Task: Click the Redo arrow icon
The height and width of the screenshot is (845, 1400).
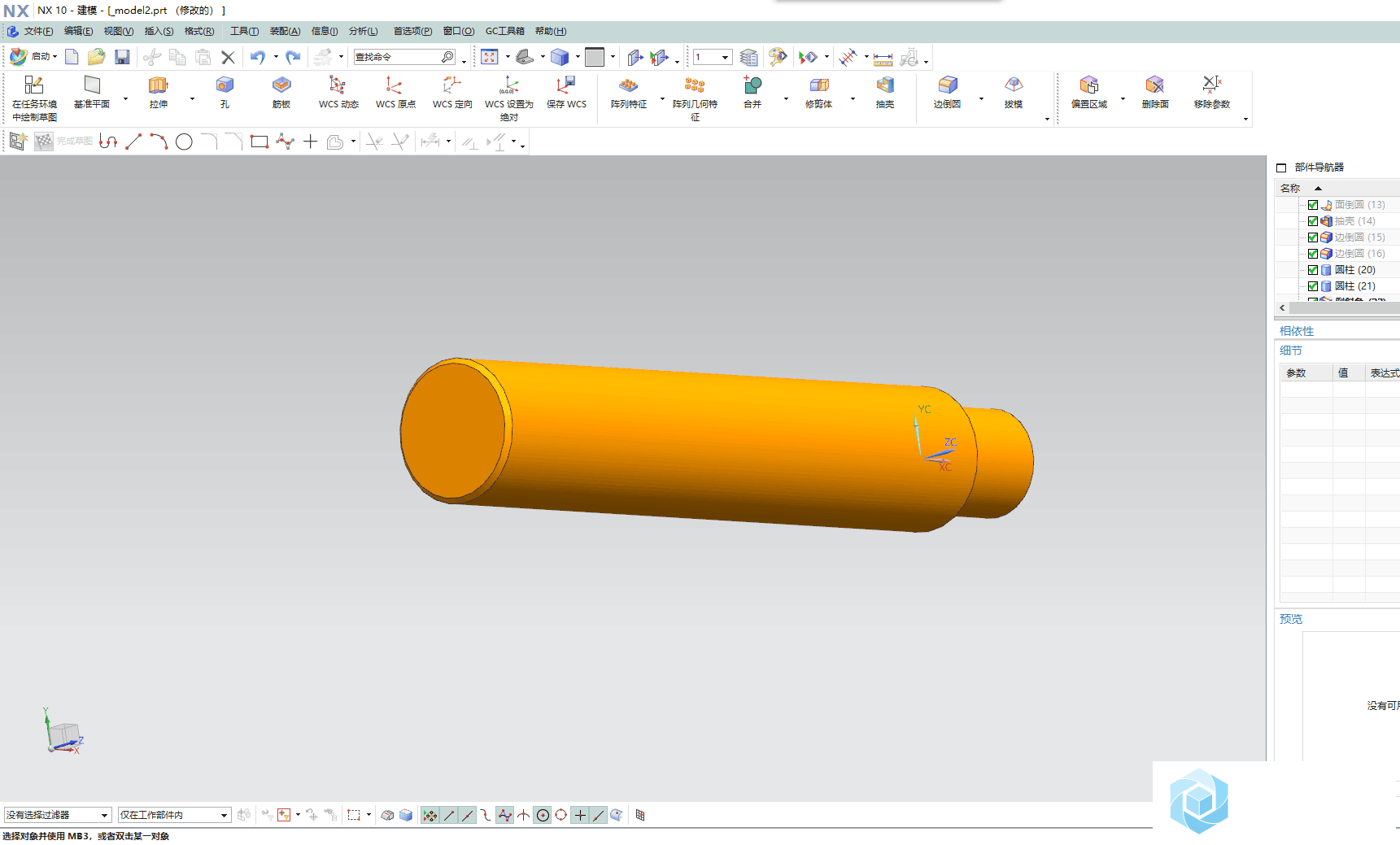Action: 293,57
